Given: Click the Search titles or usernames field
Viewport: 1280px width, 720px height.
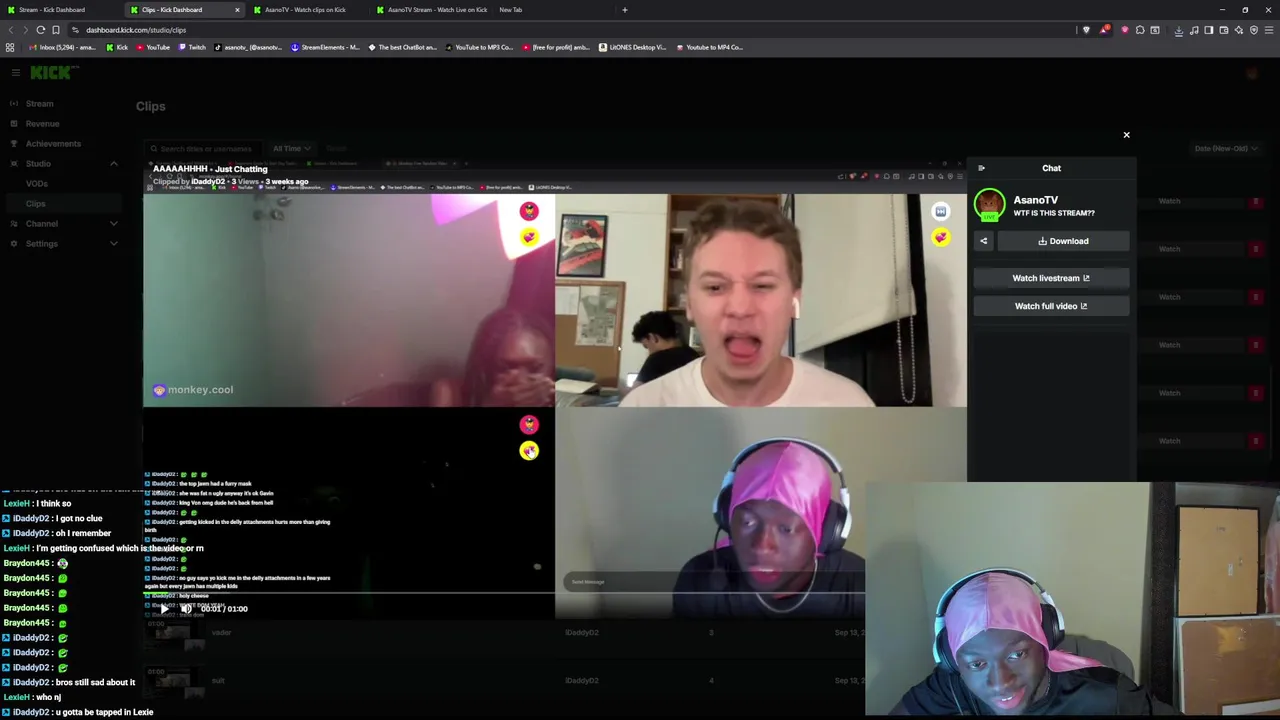Looking at the screenshot, I should pyautogui.click(x=203, y=149).
